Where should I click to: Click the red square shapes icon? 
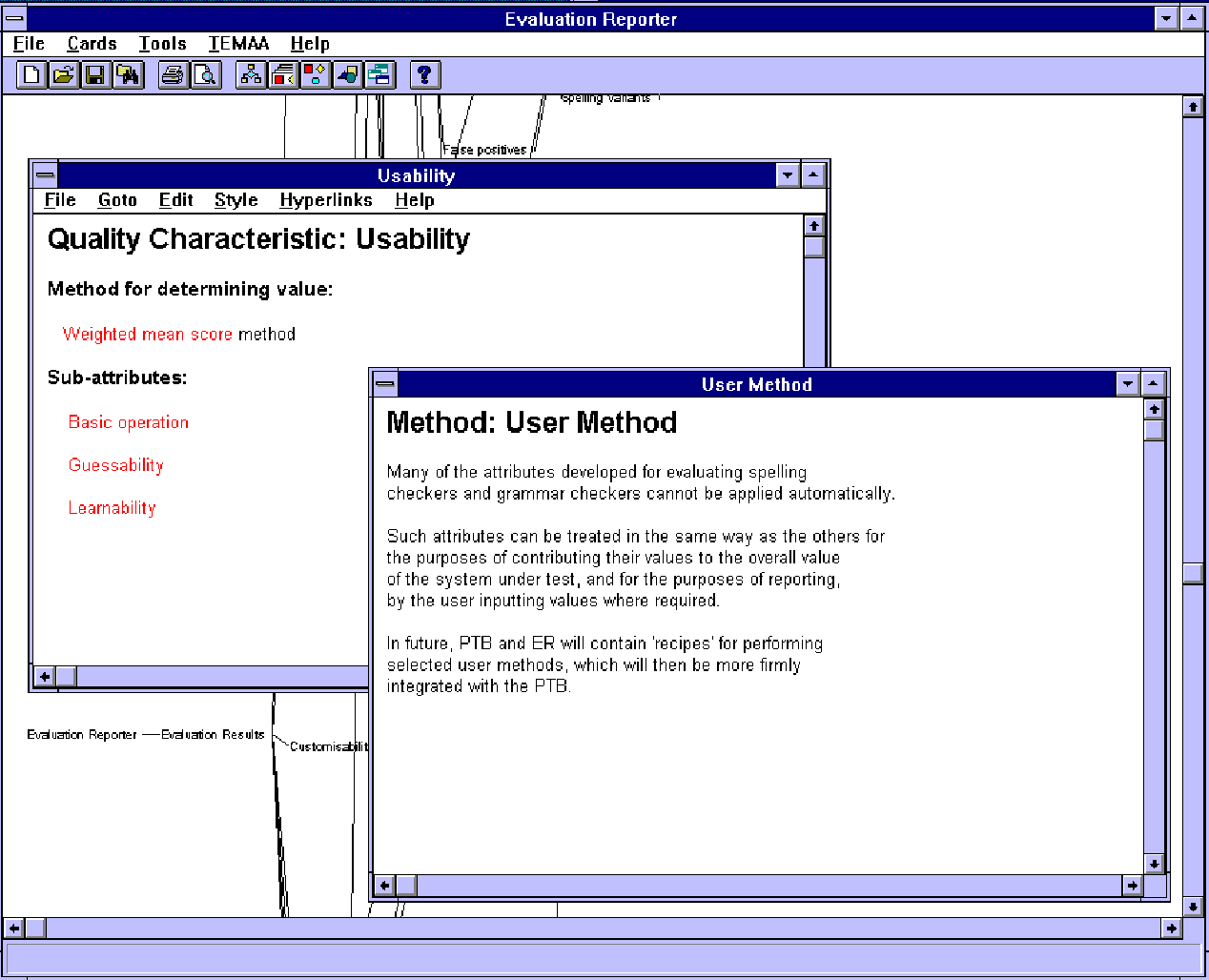point(316,74)
